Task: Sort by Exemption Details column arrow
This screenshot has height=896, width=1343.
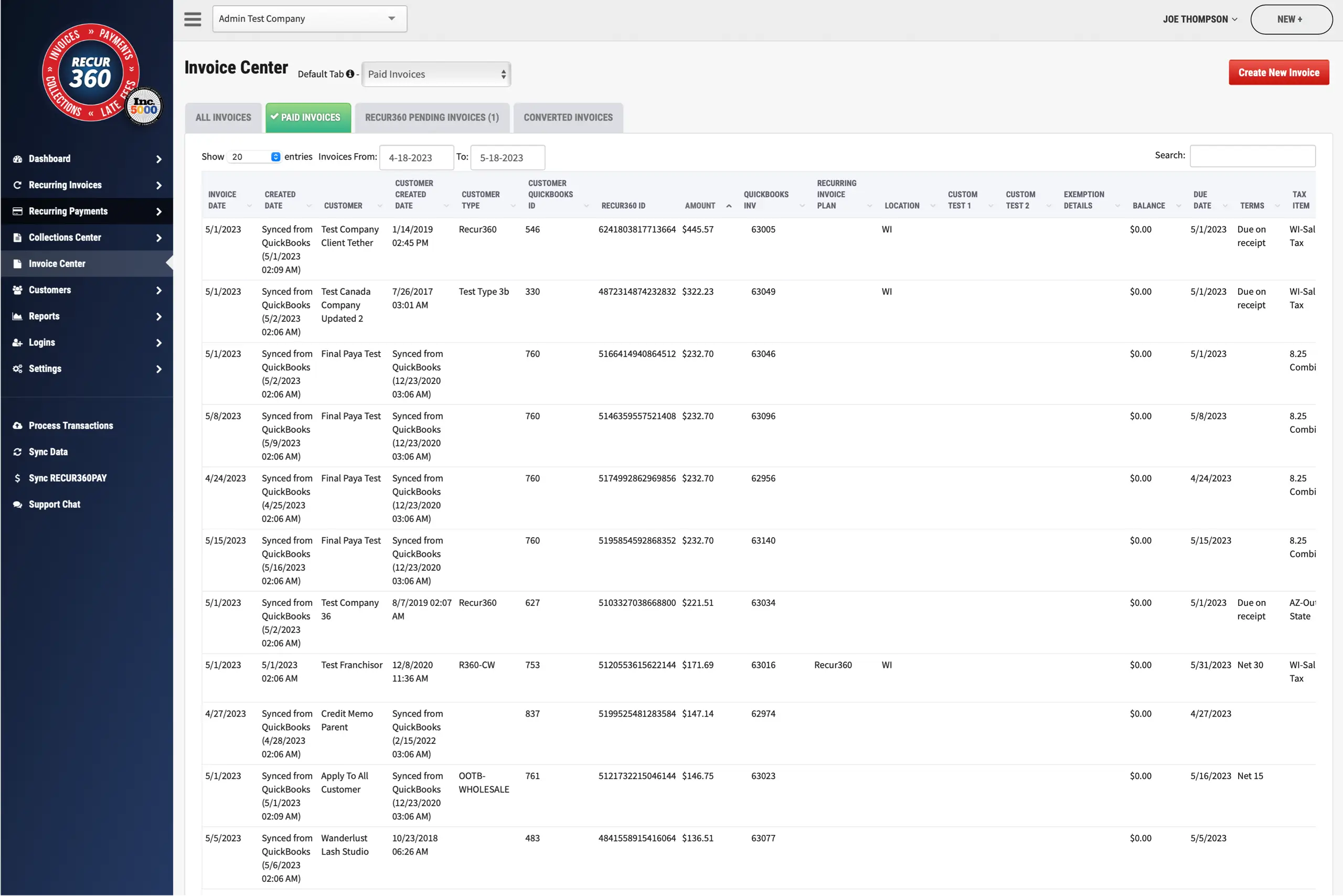Action: [x=1117, y=206]
